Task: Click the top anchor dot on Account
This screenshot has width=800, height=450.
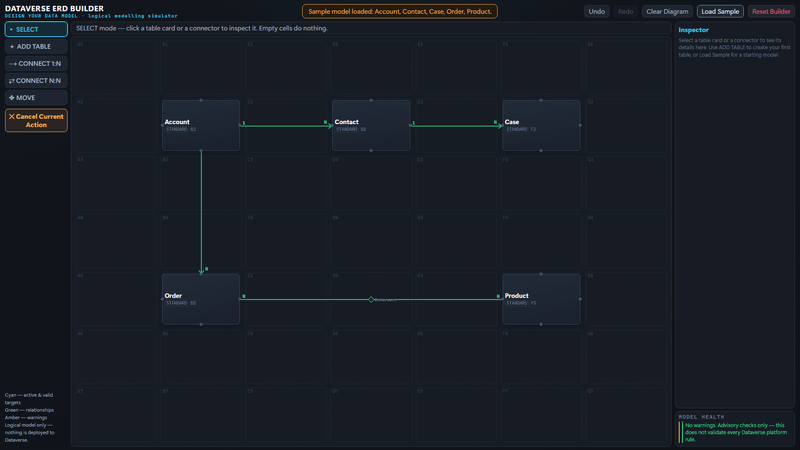Action: point(201,101)
